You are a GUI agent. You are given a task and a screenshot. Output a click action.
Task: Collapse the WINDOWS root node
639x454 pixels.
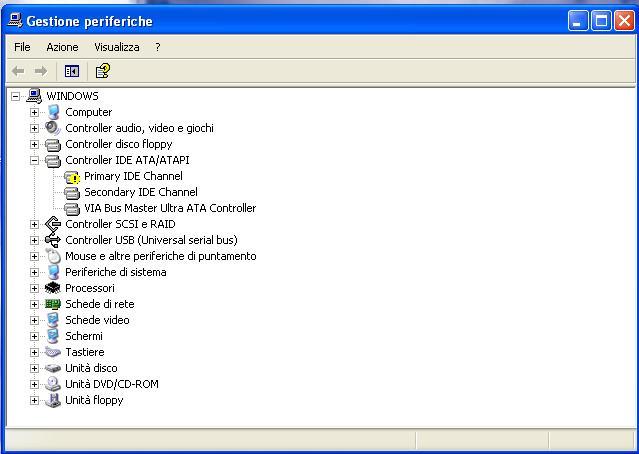[x=15, y=97]
